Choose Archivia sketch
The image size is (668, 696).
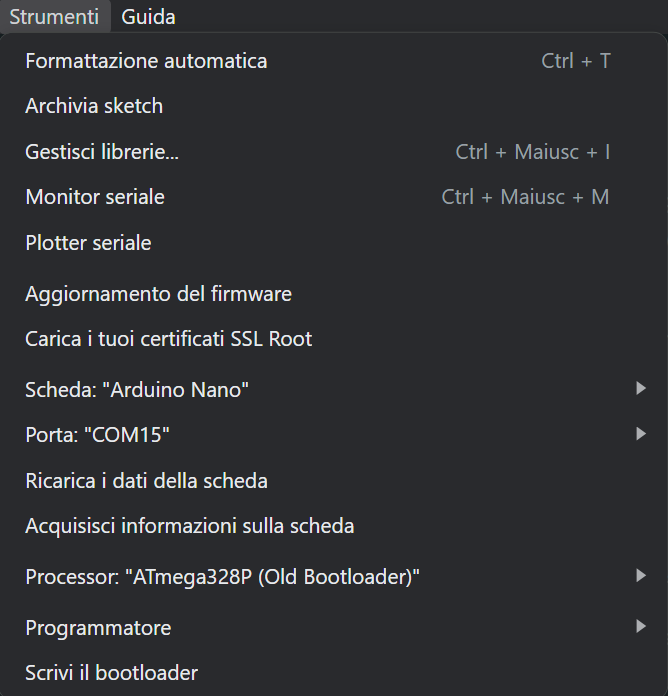tap(94, 106)
